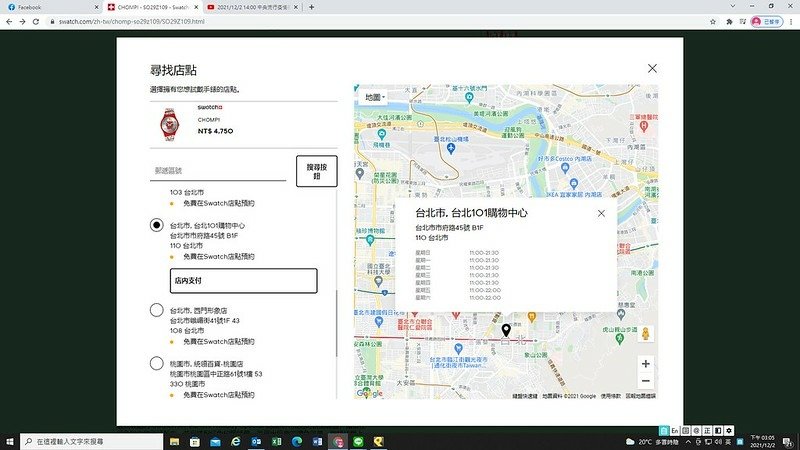The image size is (800, 450).
Task: Open the notification center icon
Action: coord(788,442)
